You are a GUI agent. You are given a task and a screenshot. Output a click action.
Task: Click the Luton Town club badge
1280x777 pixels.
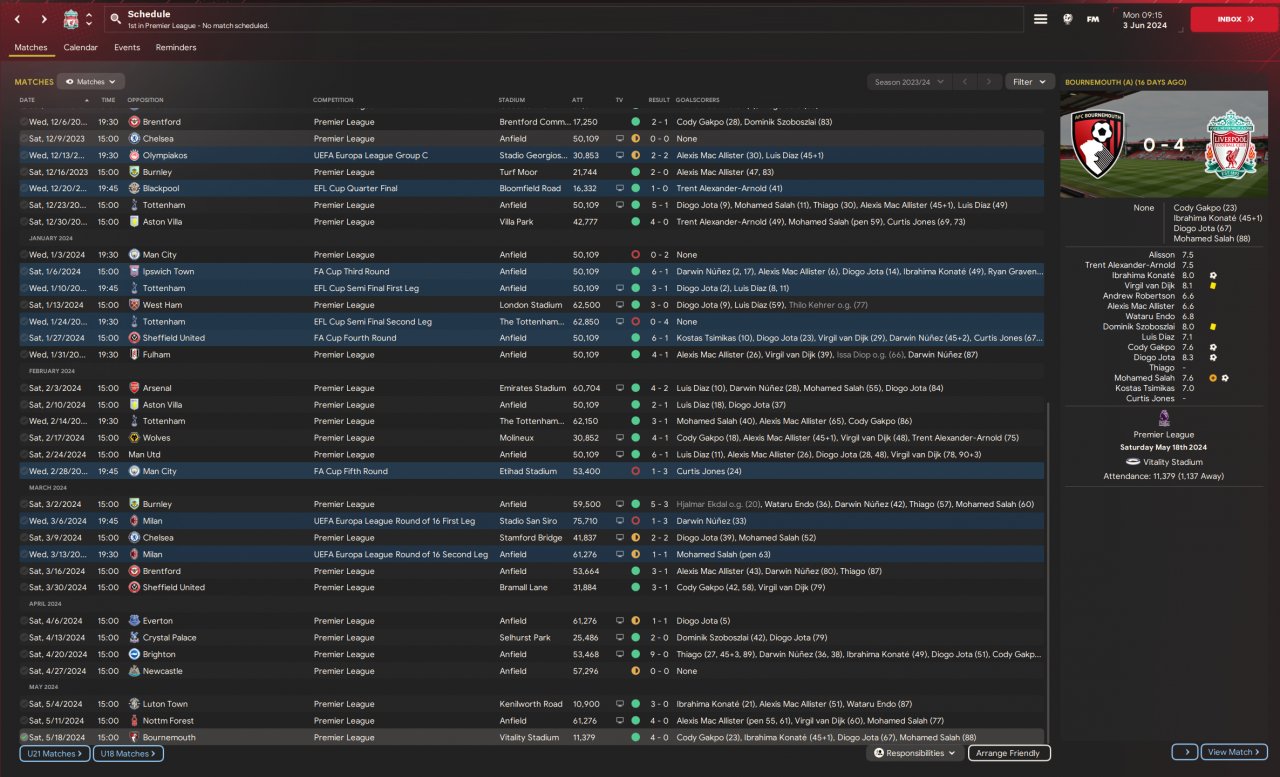[x=134, y=704]
